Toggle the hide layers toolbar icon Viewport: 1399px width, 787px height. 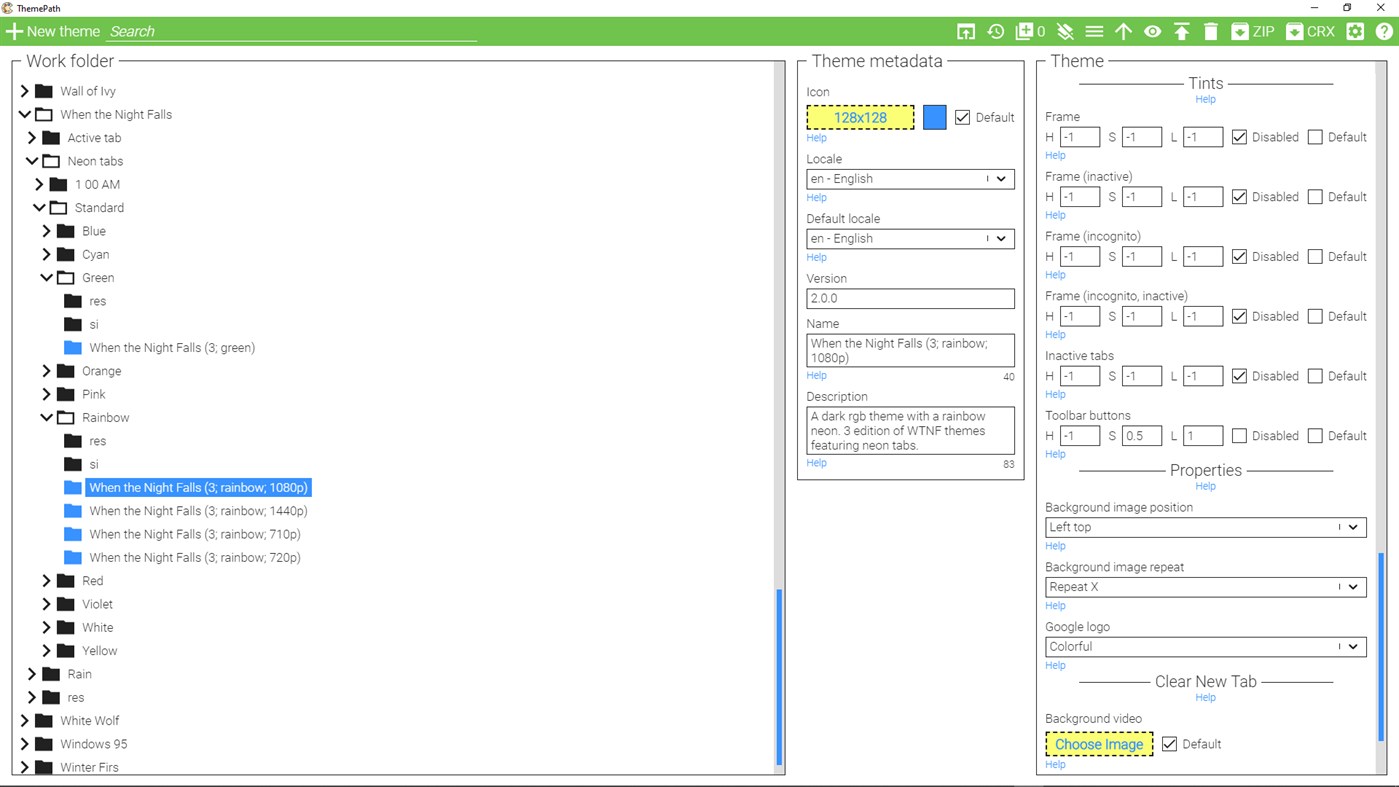pyautogui.click(x=1064, y=31)
